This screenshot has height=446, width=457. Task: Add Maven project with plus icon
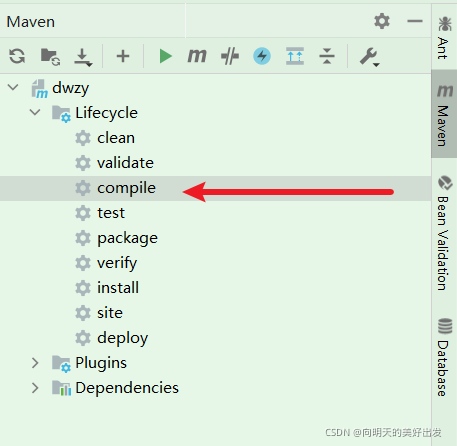[x=123, y=56]
